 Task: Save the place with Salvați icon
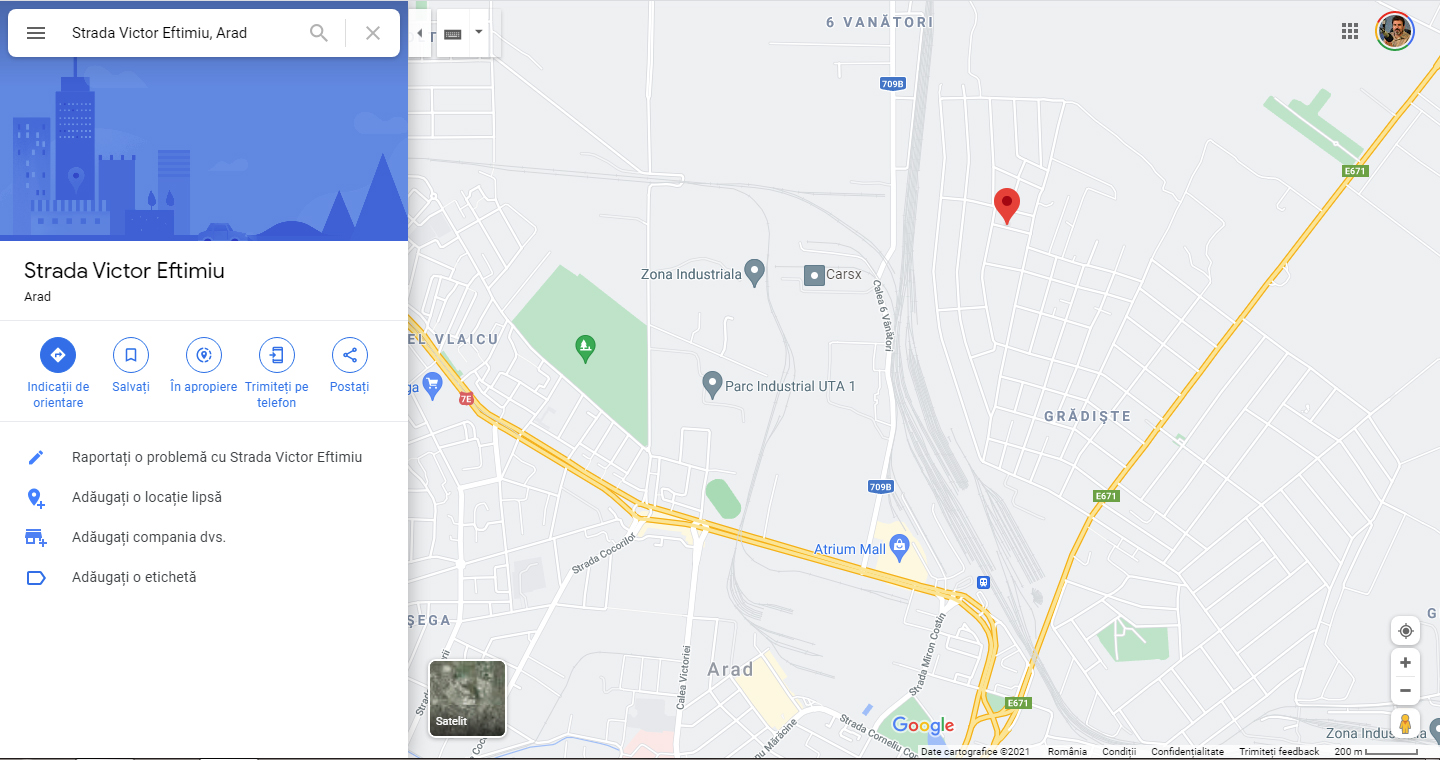pos(131,355)
